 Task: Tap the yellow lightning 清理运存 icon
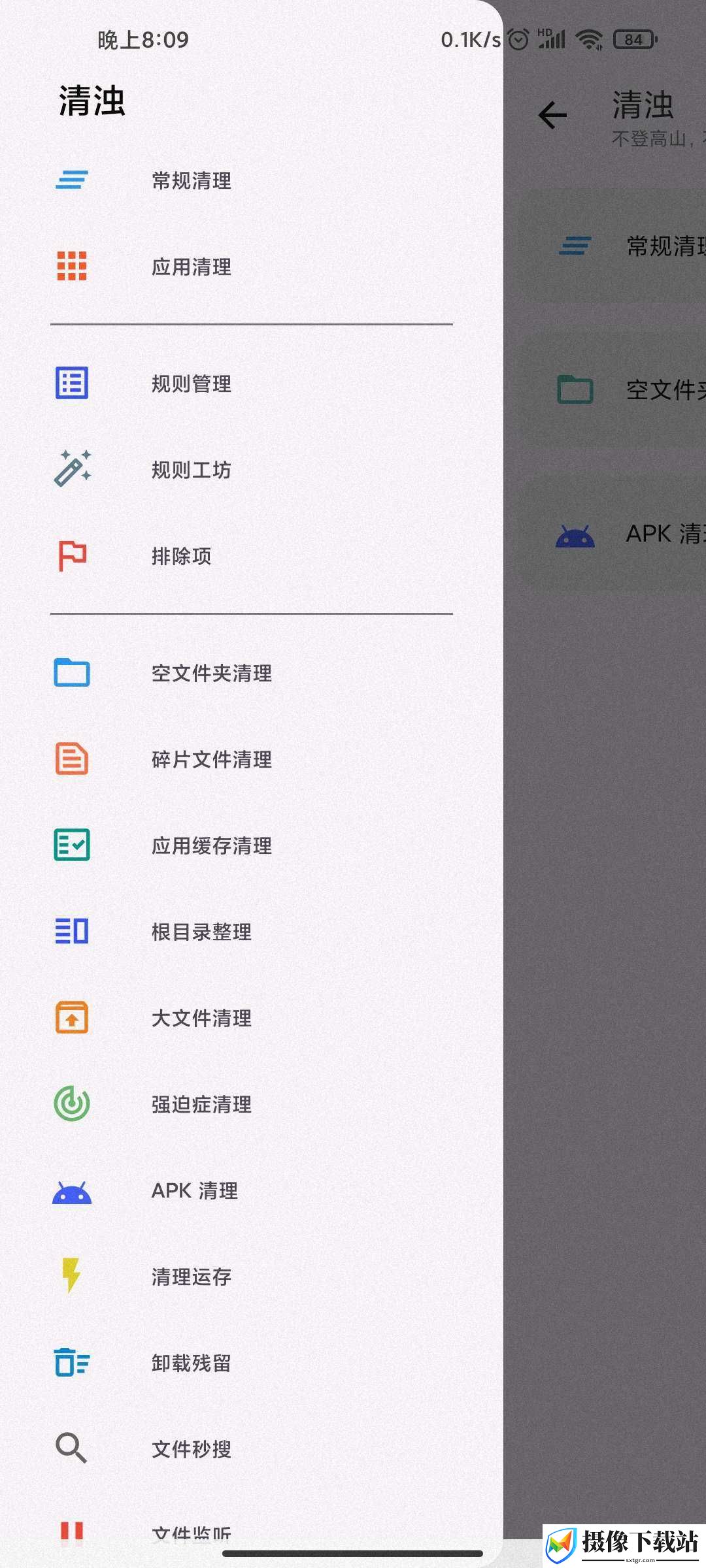click(71, 1276)
